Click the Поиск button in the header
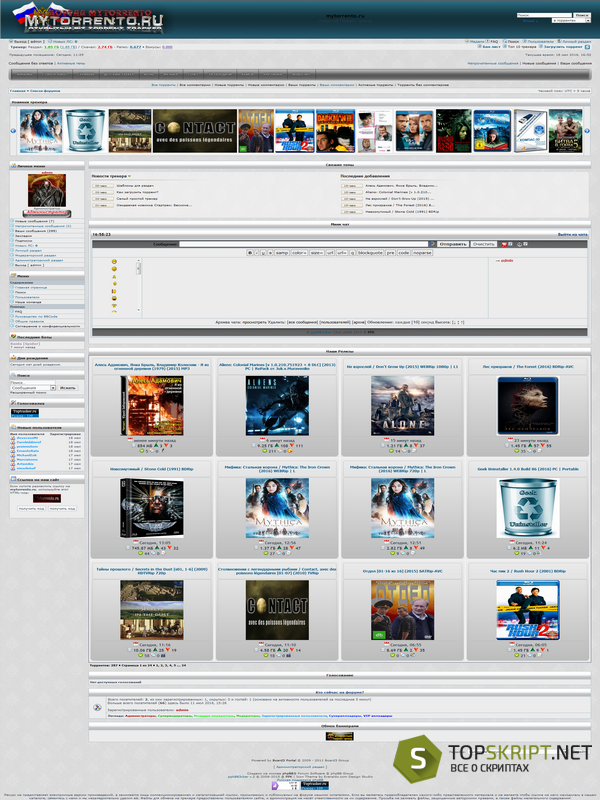 (x=582, y=15)
